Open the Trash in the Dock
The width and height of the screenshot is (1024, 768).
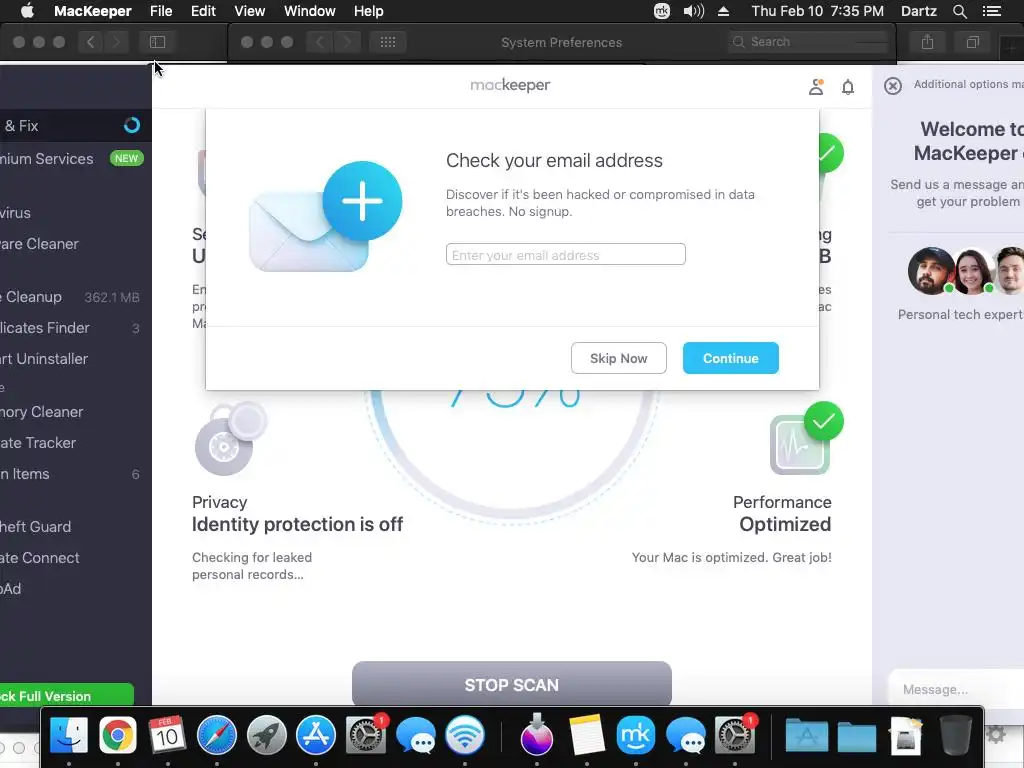point(956,735)
